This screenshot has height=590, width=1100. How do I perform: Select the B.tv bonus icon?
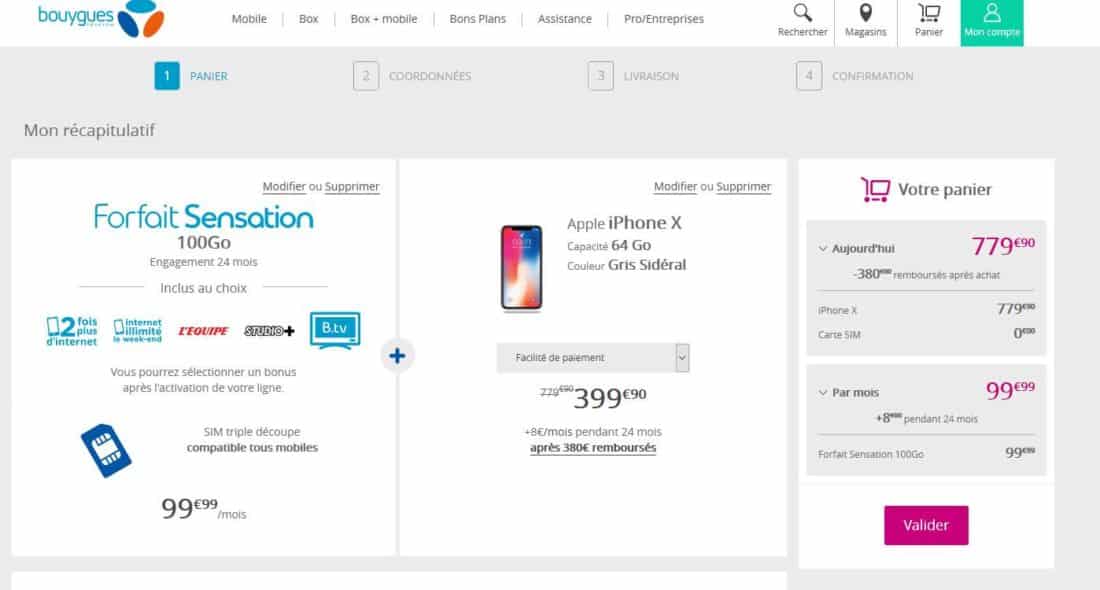pos(334,330)
